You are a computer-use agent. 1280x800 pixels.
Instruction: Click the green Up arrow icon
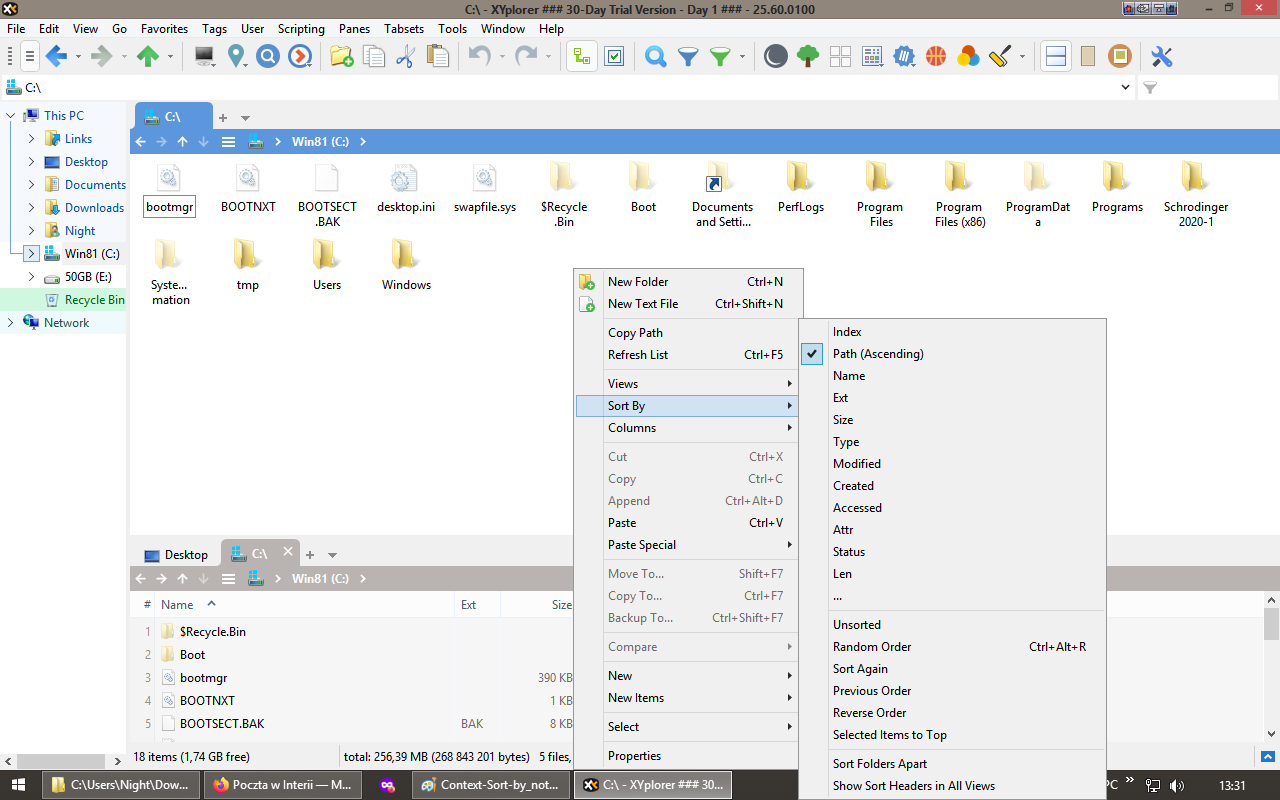(x=148, y=57)
